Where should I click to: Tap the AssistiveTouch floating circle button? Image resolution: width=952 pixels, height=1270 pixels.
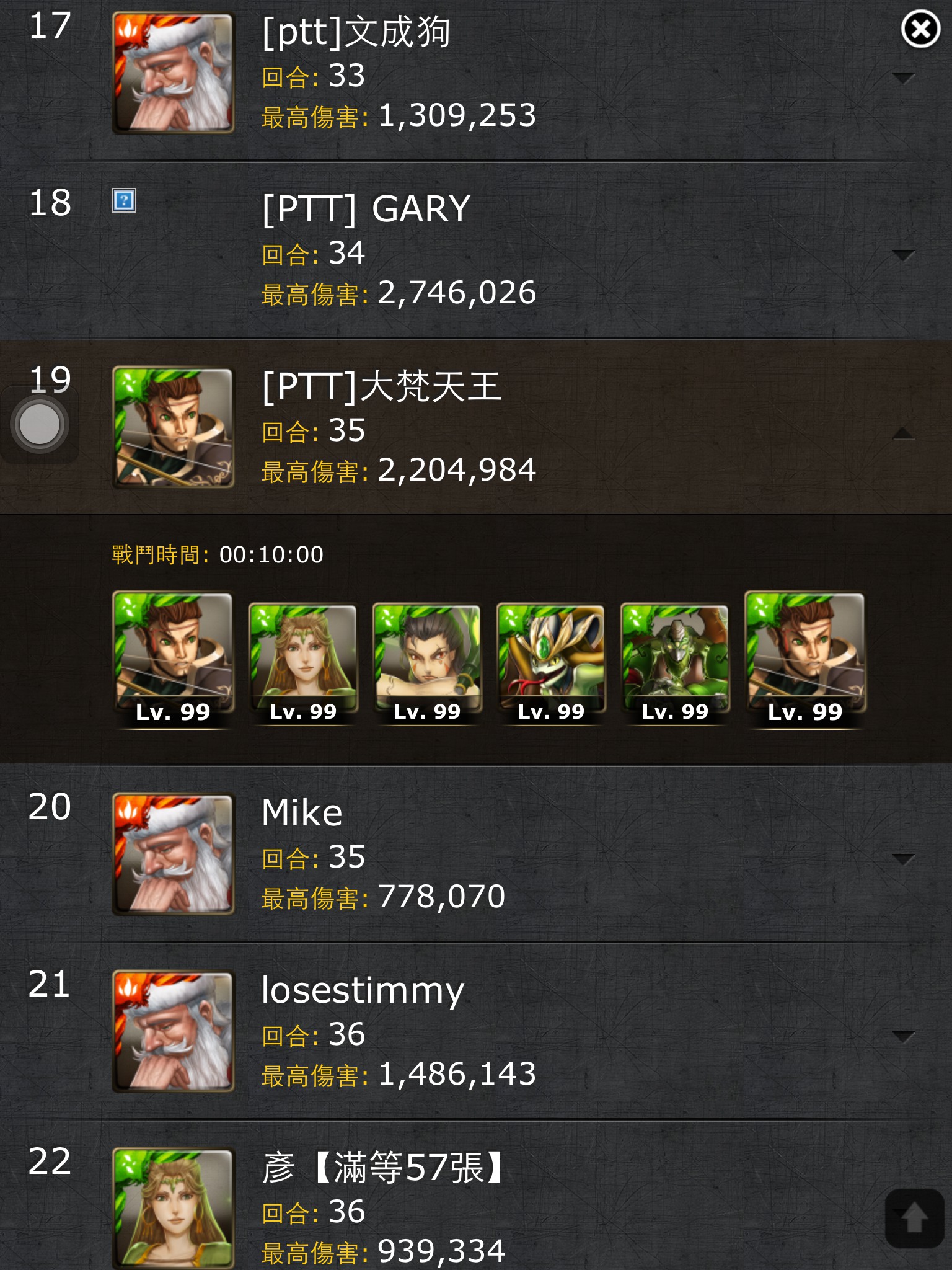pyautogui.click(x=40, y=425)
